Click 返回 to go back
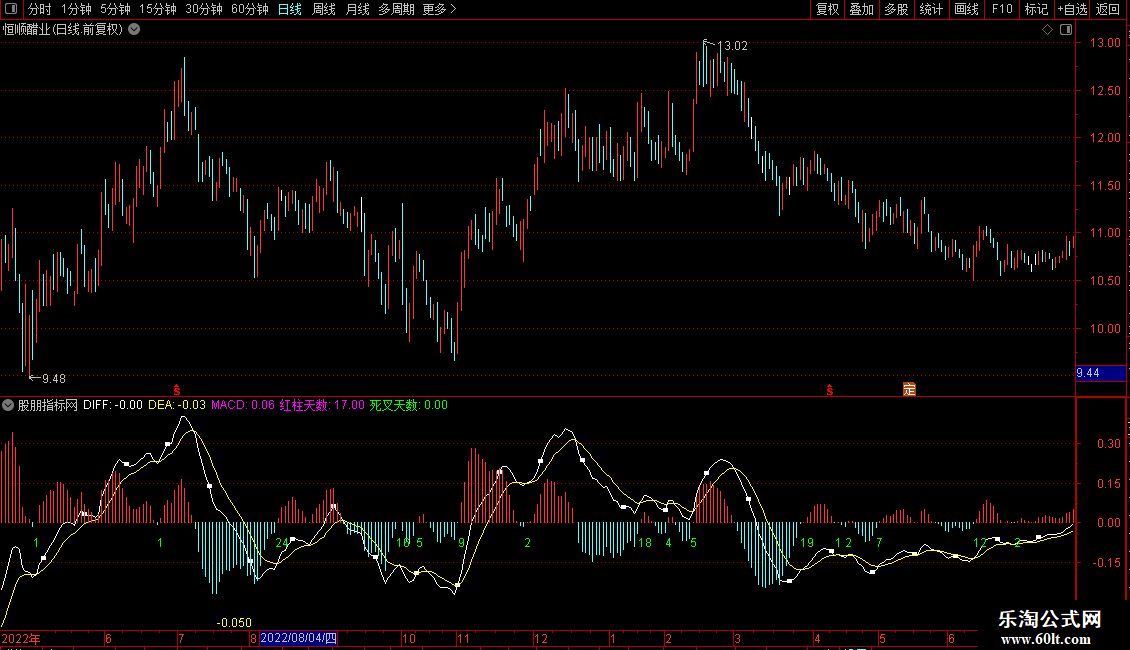The width and height of the screenshot is (1130, 650). (1108, 9)
